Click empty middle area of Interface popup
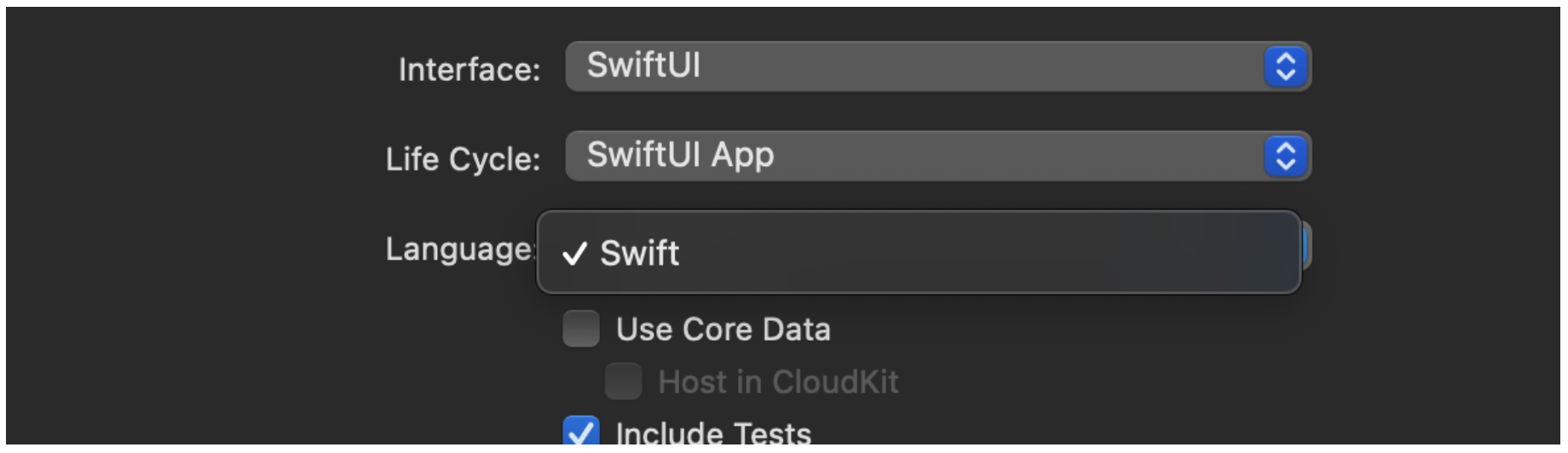 click(980, 66)
